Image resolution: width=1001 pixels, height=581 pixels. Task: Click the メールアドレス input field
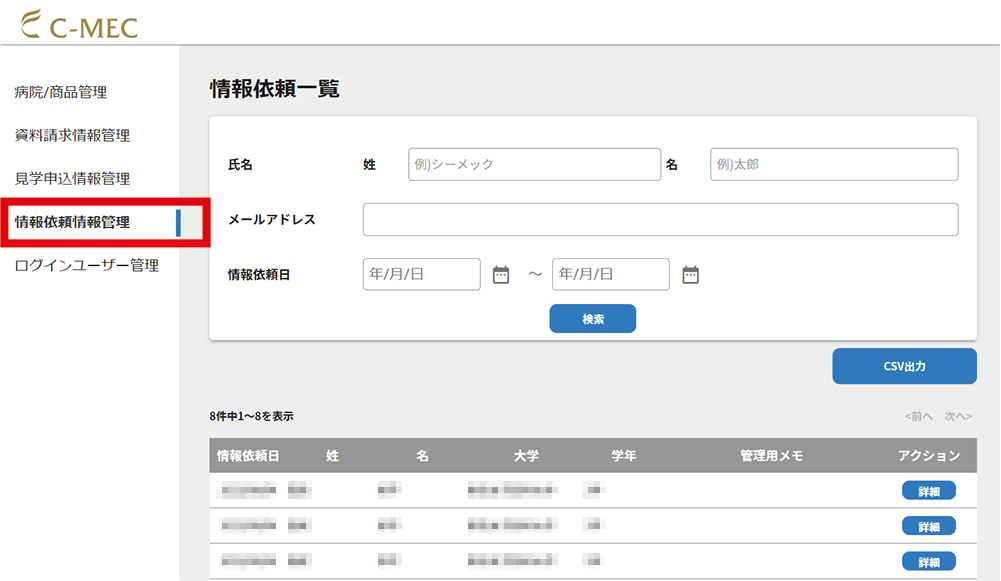(x=661, y=219)
